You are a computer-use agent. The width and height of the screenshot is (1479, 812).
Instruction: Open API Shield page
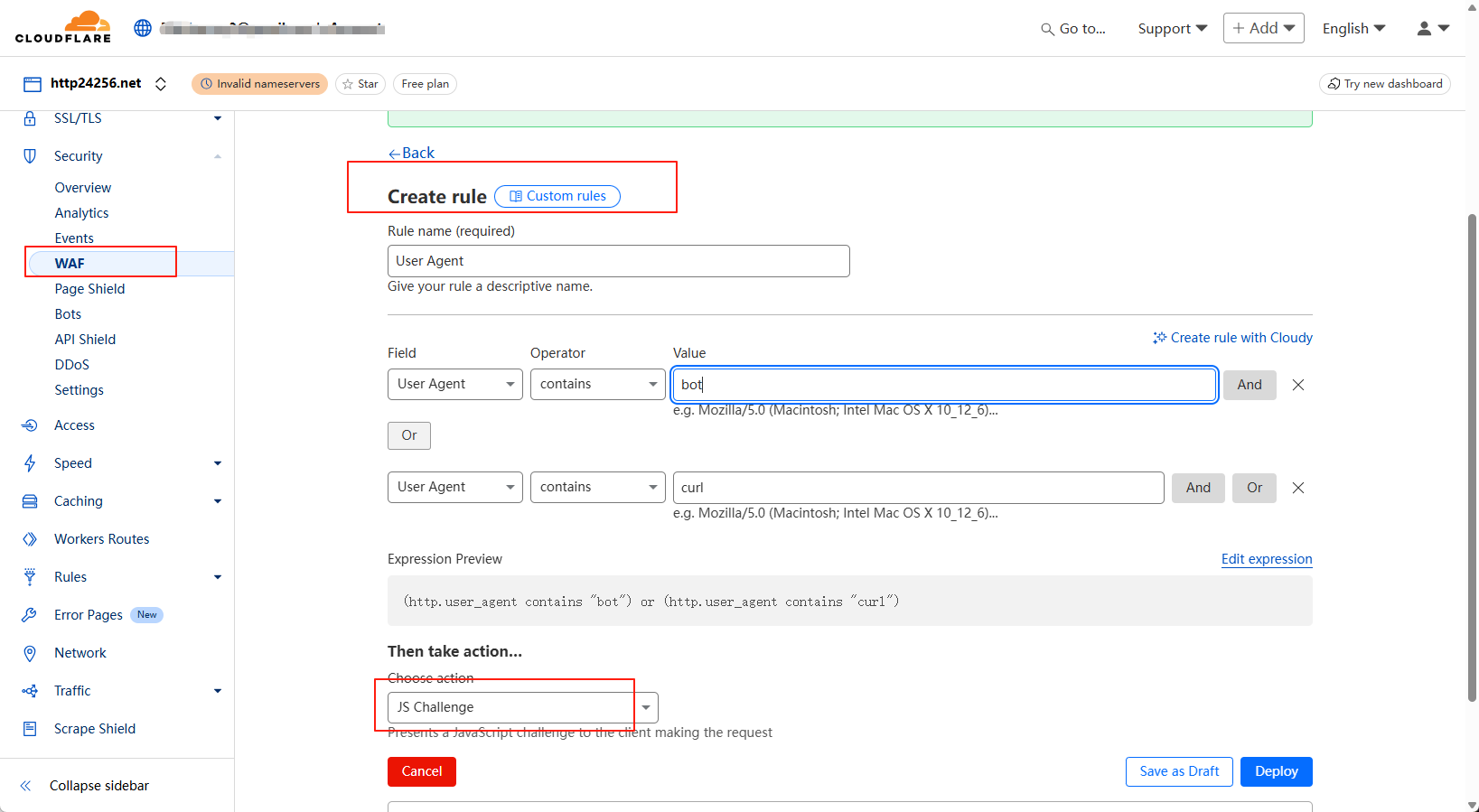[85, 340]
